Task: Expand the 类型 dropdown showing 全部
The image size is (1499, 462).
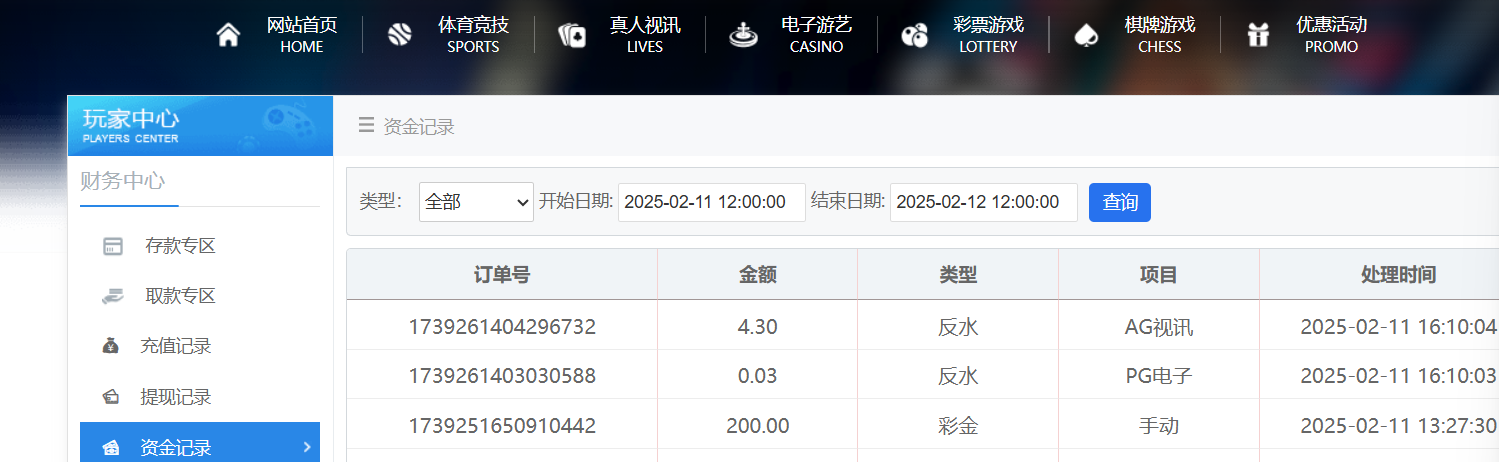Action: coord(477,202)
